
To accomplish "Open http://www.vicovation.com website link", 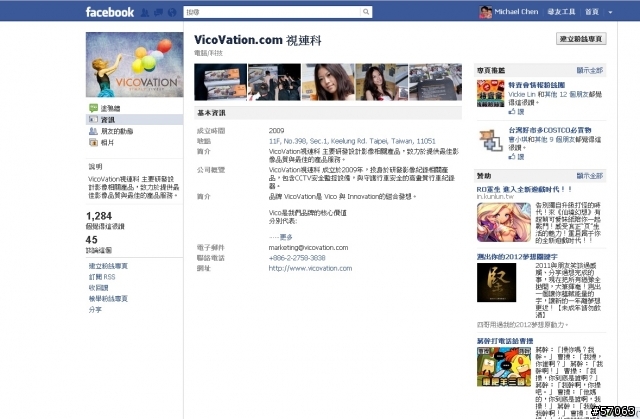I will click(x=310, y=268).
